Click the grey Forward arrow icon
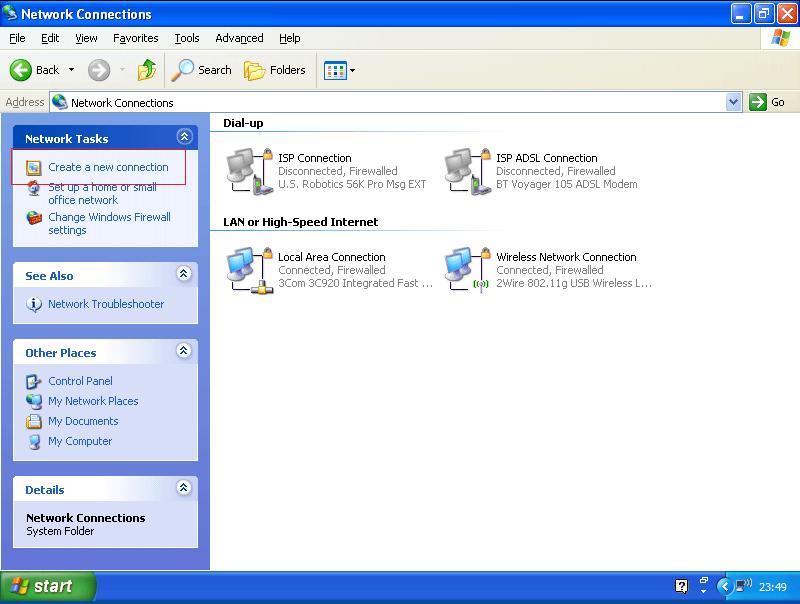The image size is (800, 604). pos(99,70)
